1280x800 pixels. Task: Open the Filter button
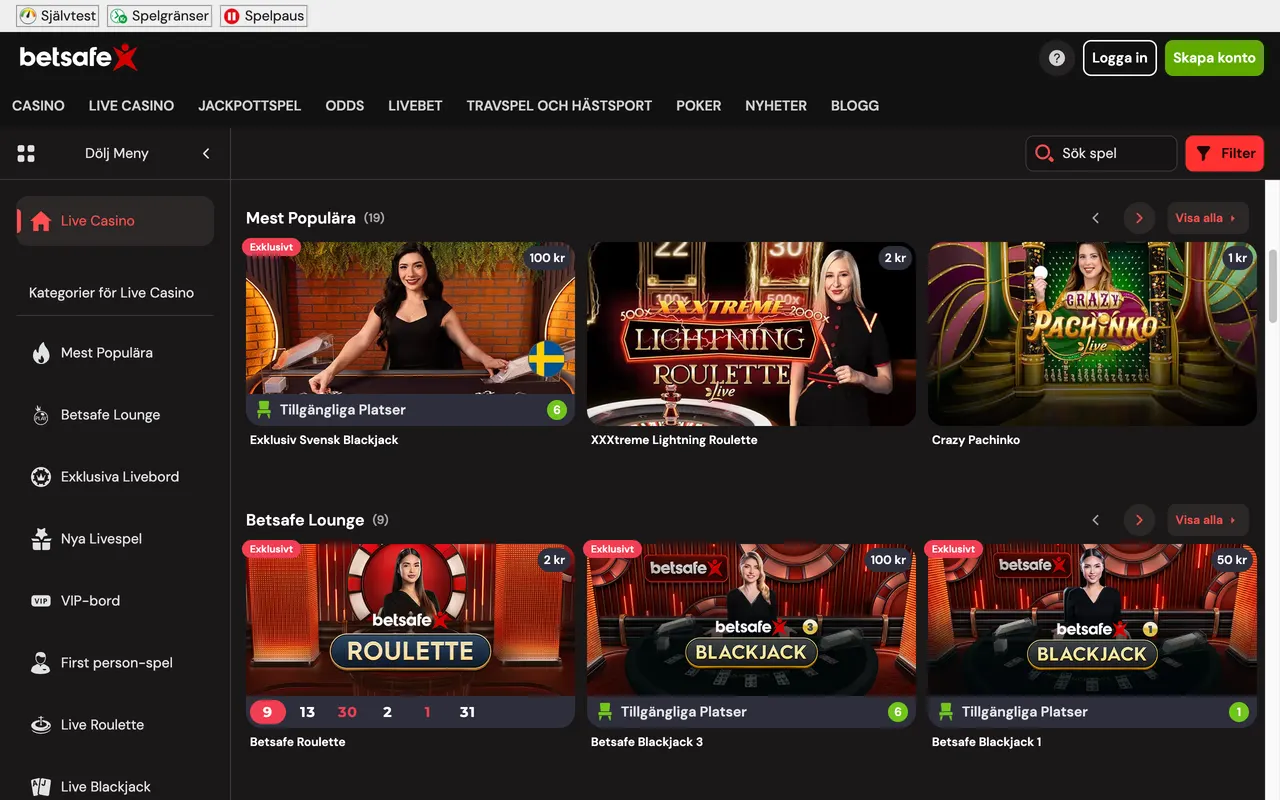(x=1225, y=153)
